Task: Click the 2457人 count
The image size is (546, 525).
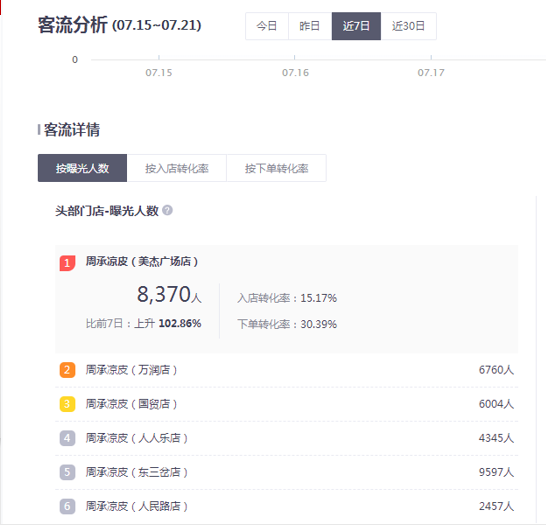Action: [496, 506]
